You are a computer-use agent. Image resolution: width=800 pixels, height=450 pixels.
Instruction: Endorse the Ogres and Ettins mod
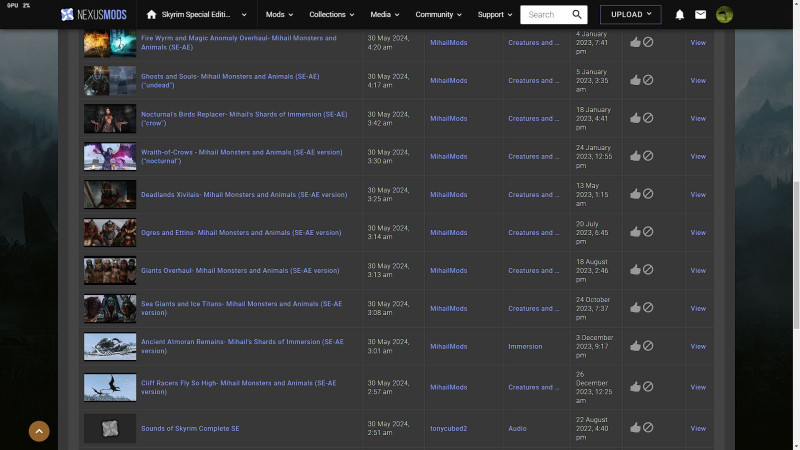click(635, 232)
